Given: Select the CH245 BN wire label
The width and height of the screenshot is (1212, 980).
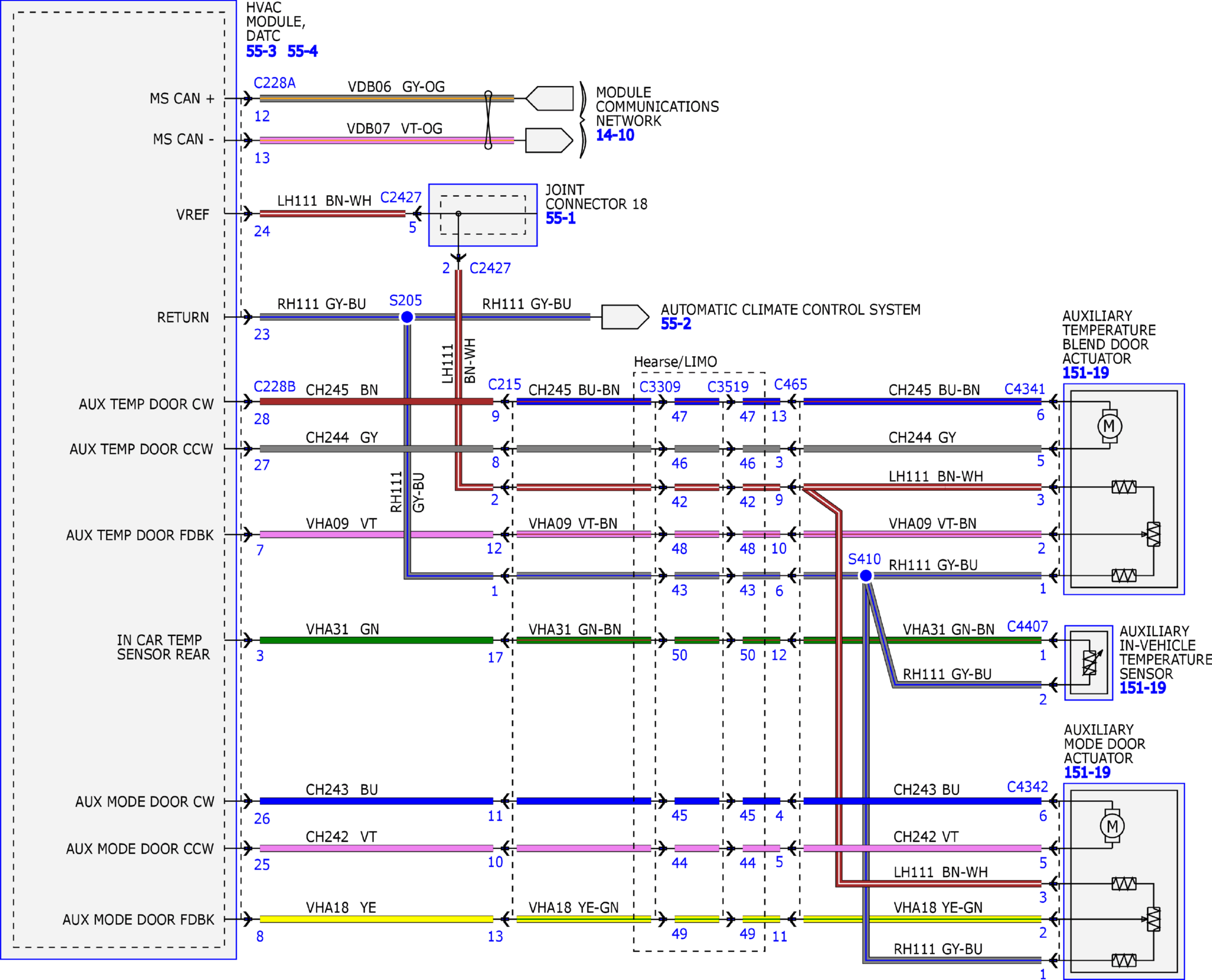Looking at the screenshot, I should tap(341, 390).
